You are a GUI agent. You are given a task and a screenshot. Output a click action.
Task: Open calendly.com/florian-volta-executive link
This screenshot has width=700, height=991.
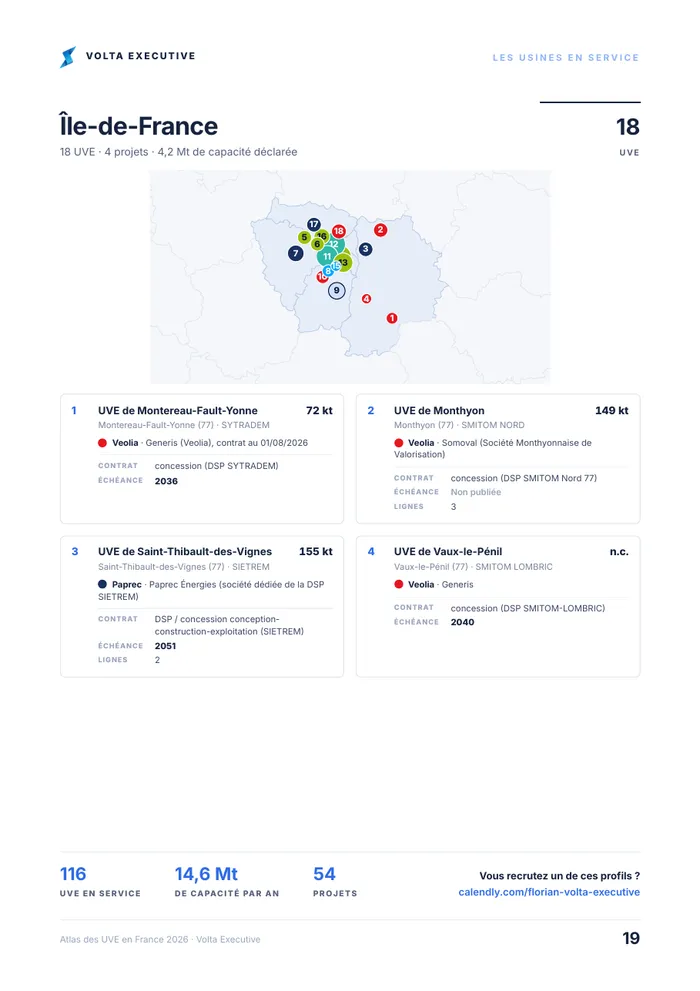click(x=549, y=892)
